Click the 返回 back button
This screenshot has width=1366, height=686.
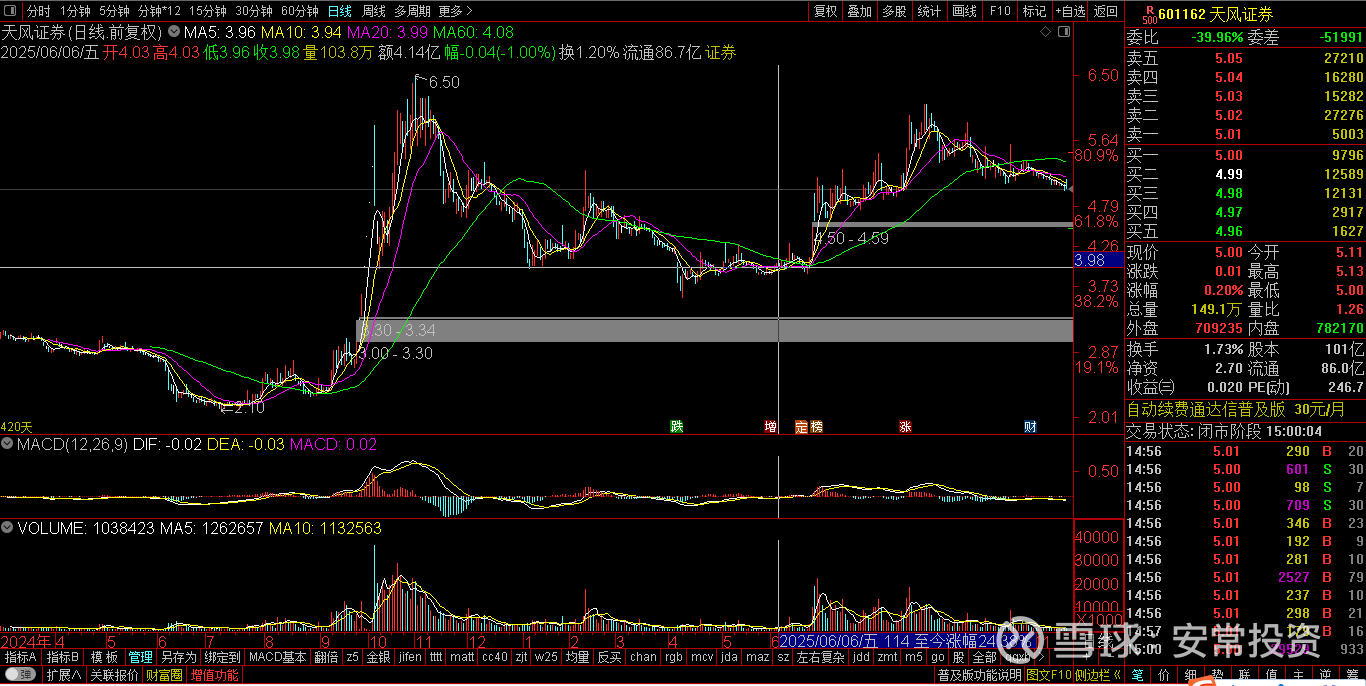point(1105,11)
